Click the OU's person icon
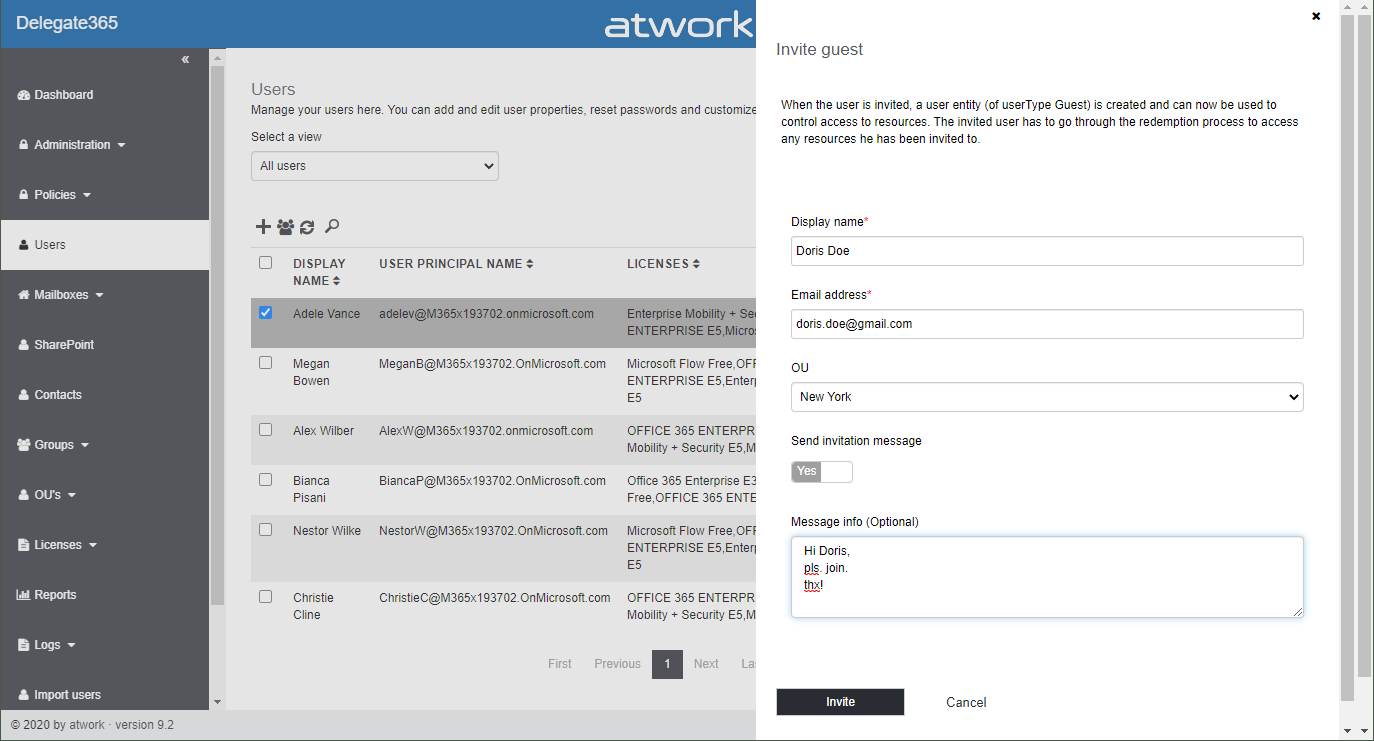The width and height of the screenshot is (1374, 741). (x=24, y=495)
